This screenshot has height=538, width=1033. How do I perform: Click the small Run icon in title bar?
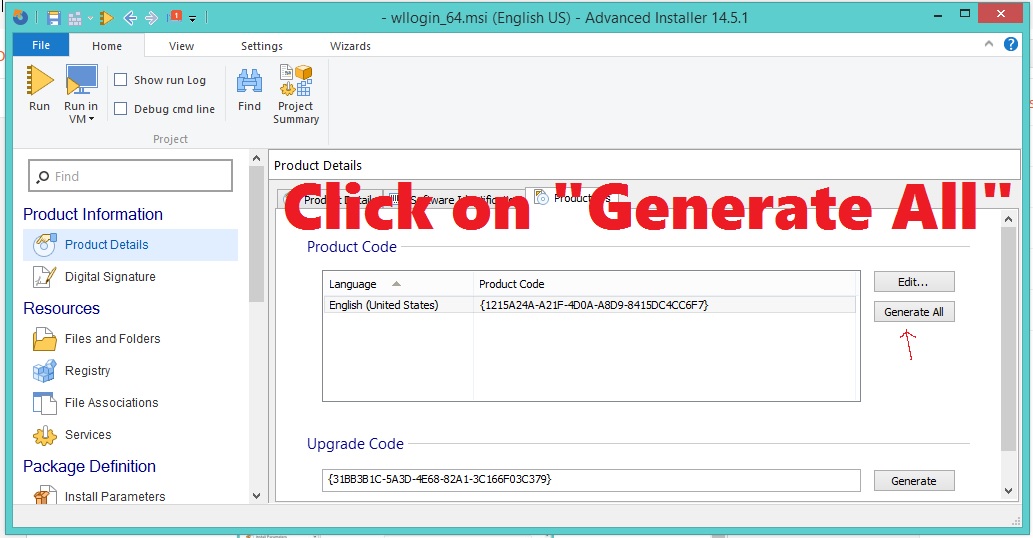(106, 18)
